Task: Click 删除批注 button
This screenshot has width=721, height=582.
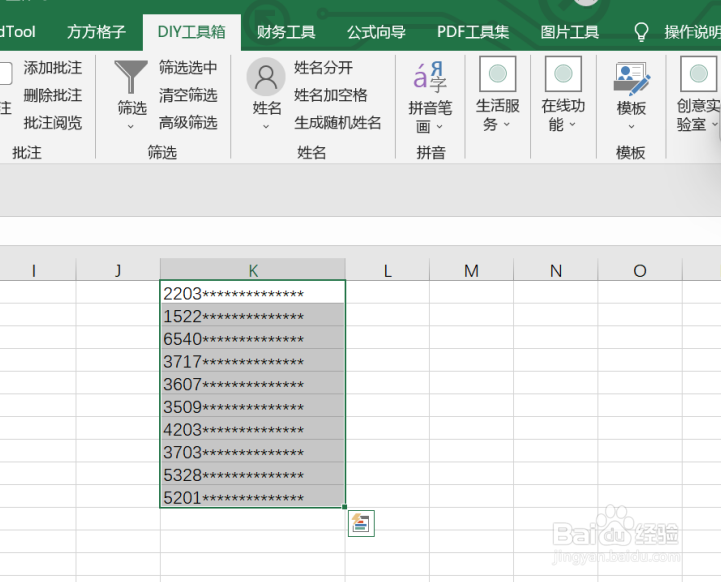Action: [53, 95]
